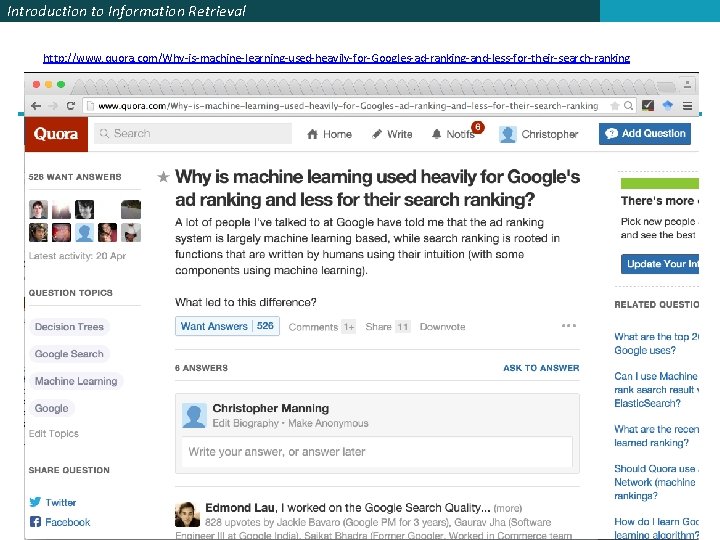Image resolution: width=720 pixels, height=540 pixels.
Task: Share question on Facebook
Action: (x=60, y=522)
